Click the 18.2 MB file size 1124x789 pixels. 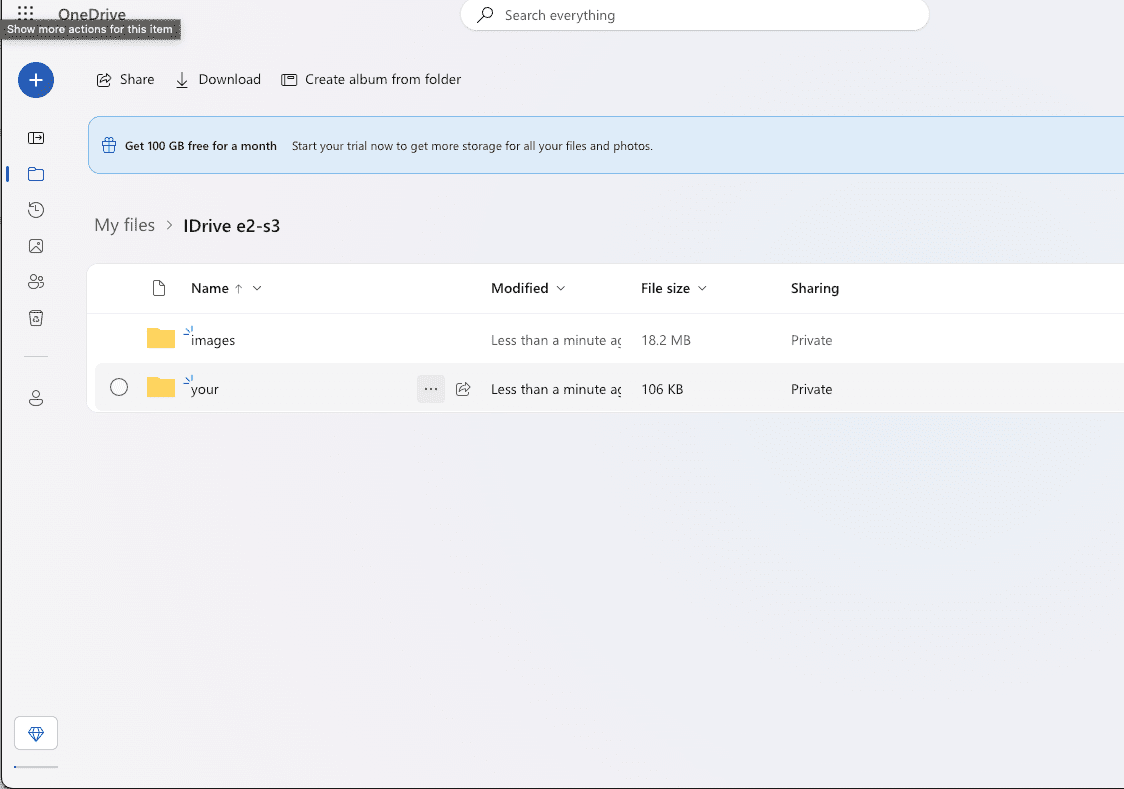click(666, 340)
